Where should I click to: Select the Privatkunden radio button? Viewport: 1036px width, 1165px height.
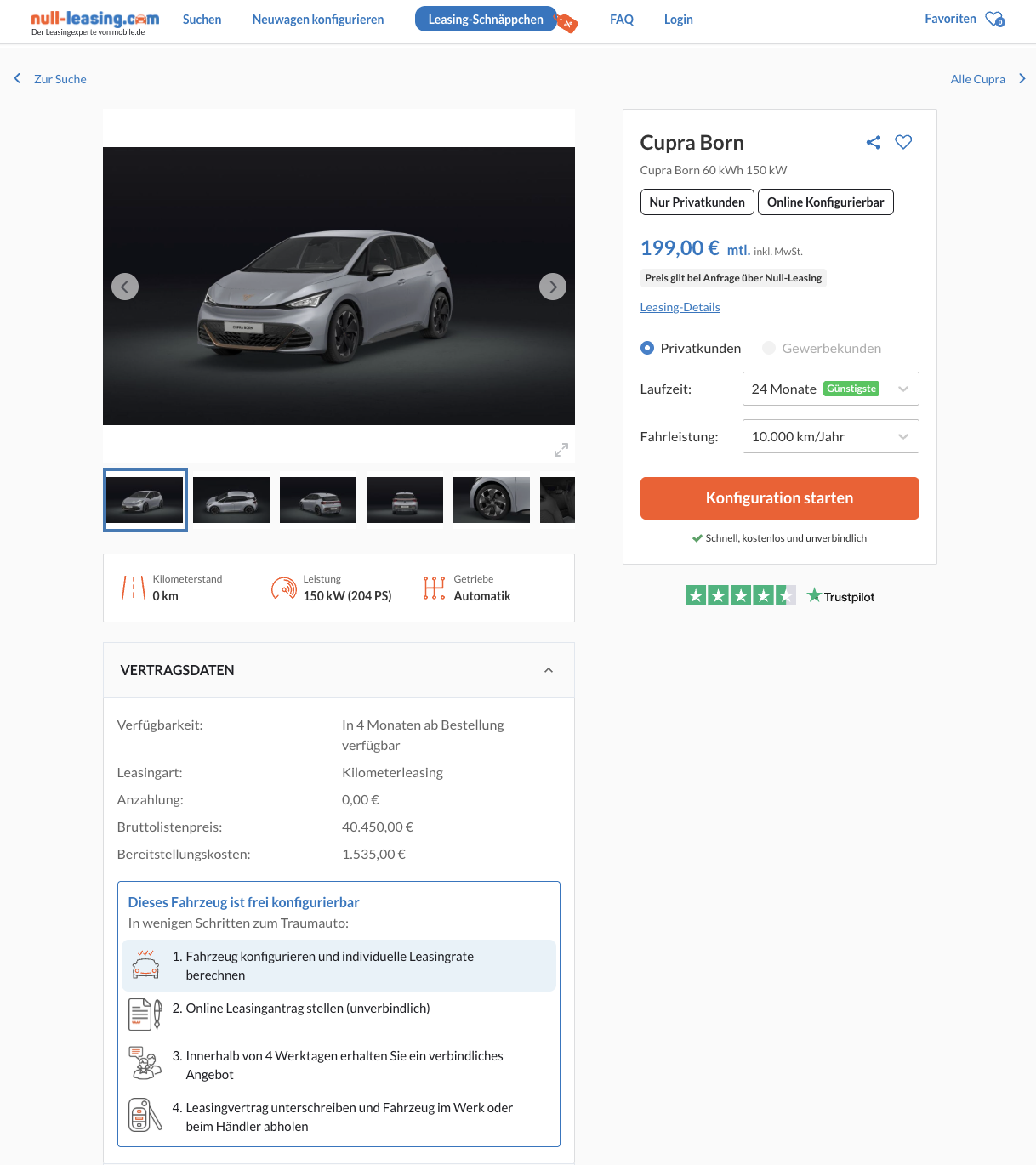tap(647, 348)
